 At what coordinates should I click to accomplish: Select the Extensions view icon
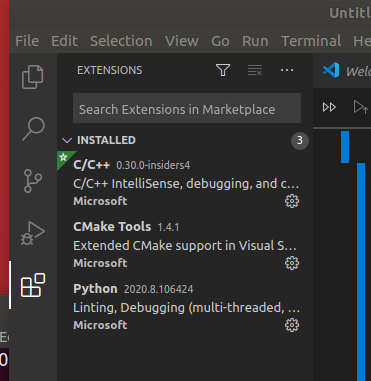click(33, 285)
